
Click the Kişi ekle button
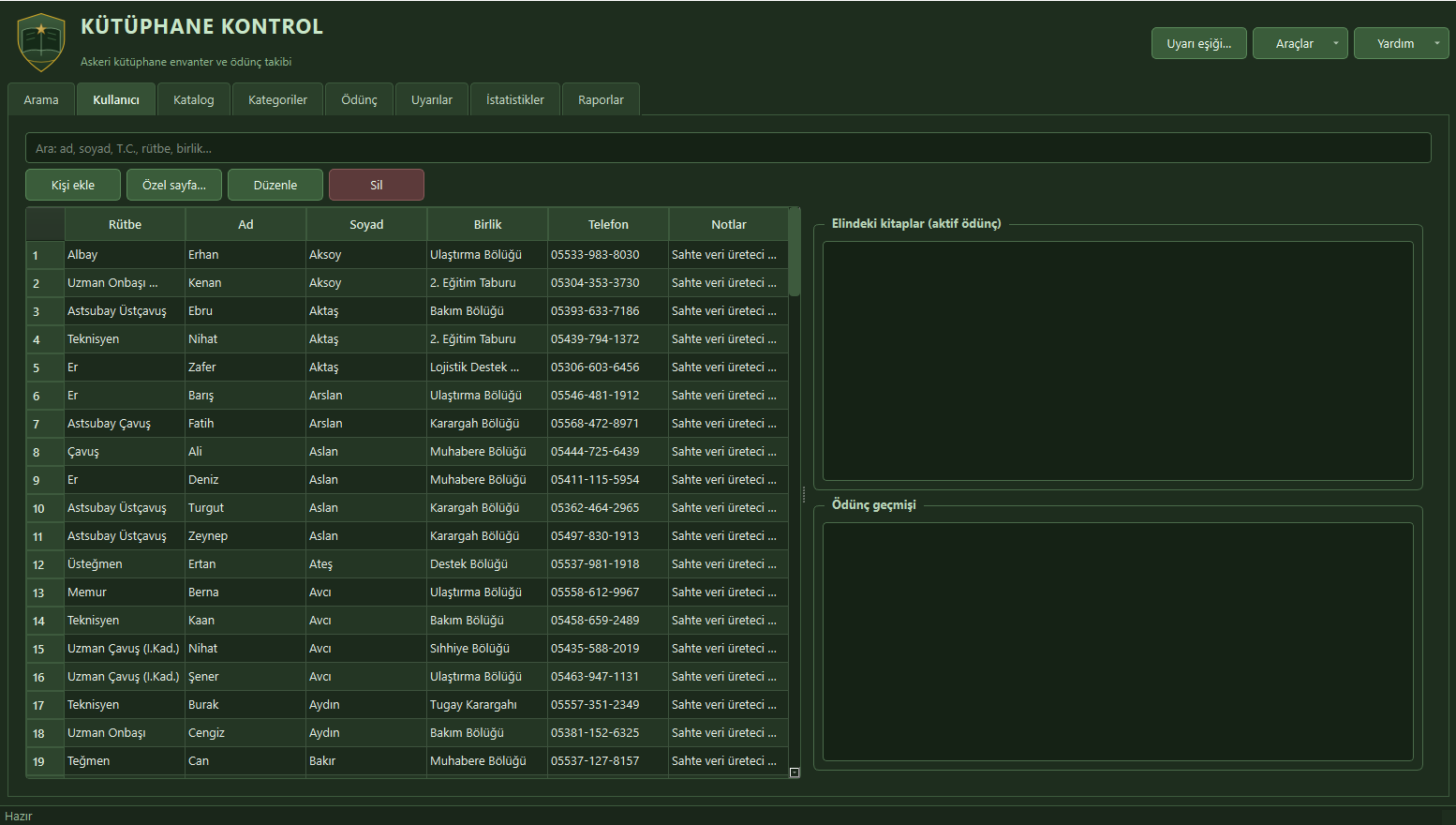(x=73, y=185)
